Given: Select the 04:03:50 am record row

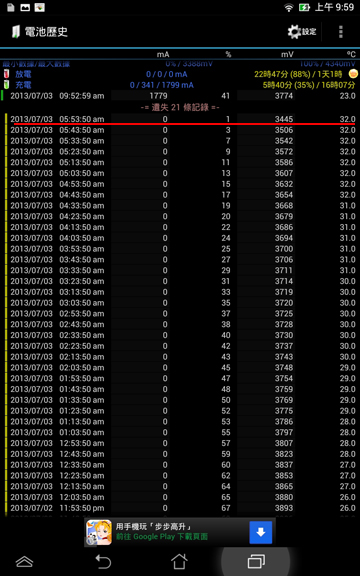Looking at the screenshot, I should 180,238.
